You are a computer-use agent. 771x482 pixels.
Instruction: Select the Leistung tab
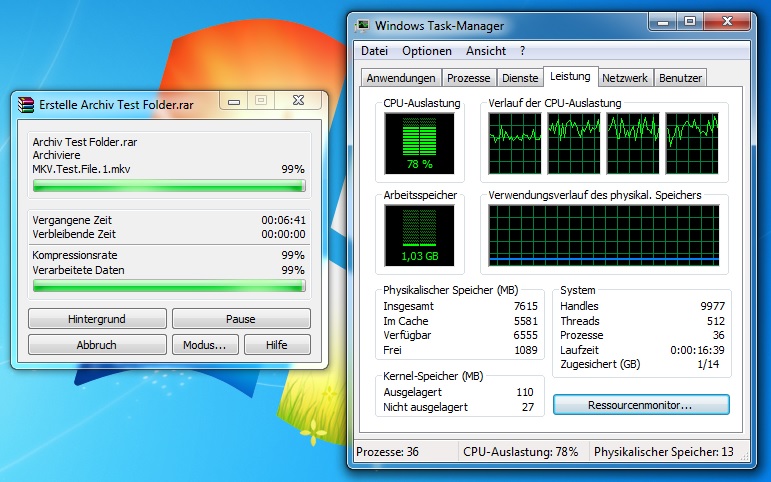pos(570,76)
